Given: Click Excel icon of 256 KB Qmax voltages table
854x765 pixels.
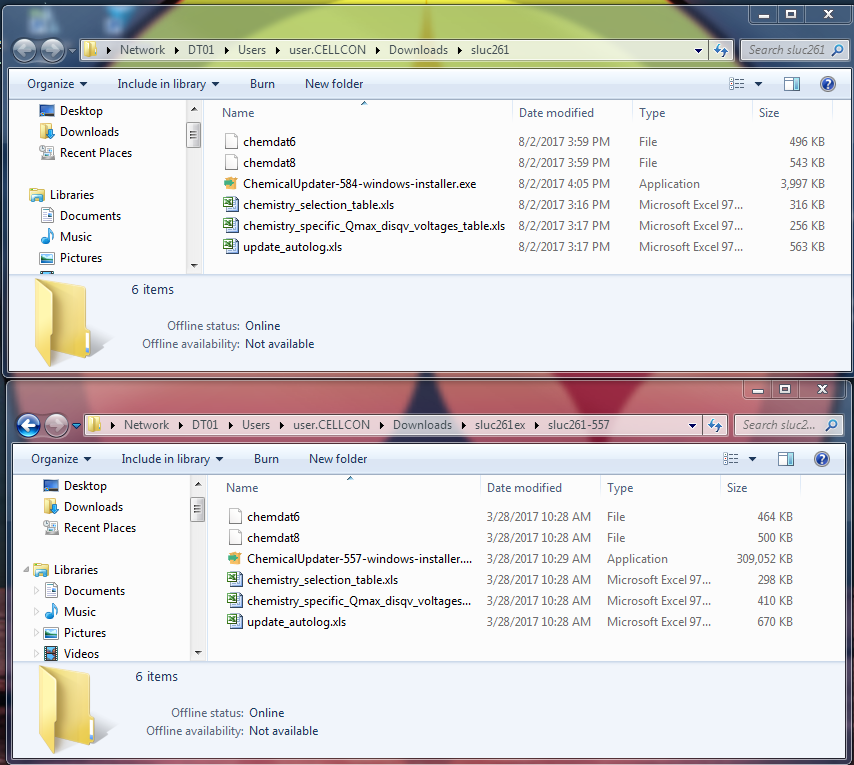Looking at the screenshot, I should (x=231, y=225).
